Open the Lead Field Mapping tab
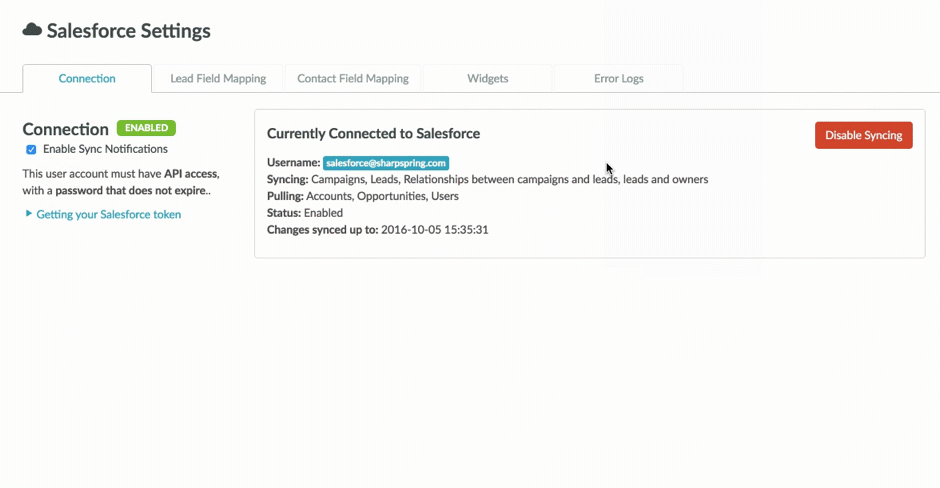940x488 pixels. 218,79
